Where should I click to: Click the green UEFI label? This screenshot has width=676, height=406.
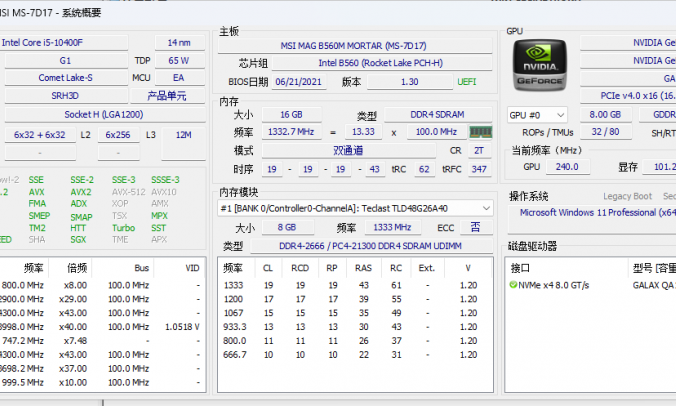[467, 82]
